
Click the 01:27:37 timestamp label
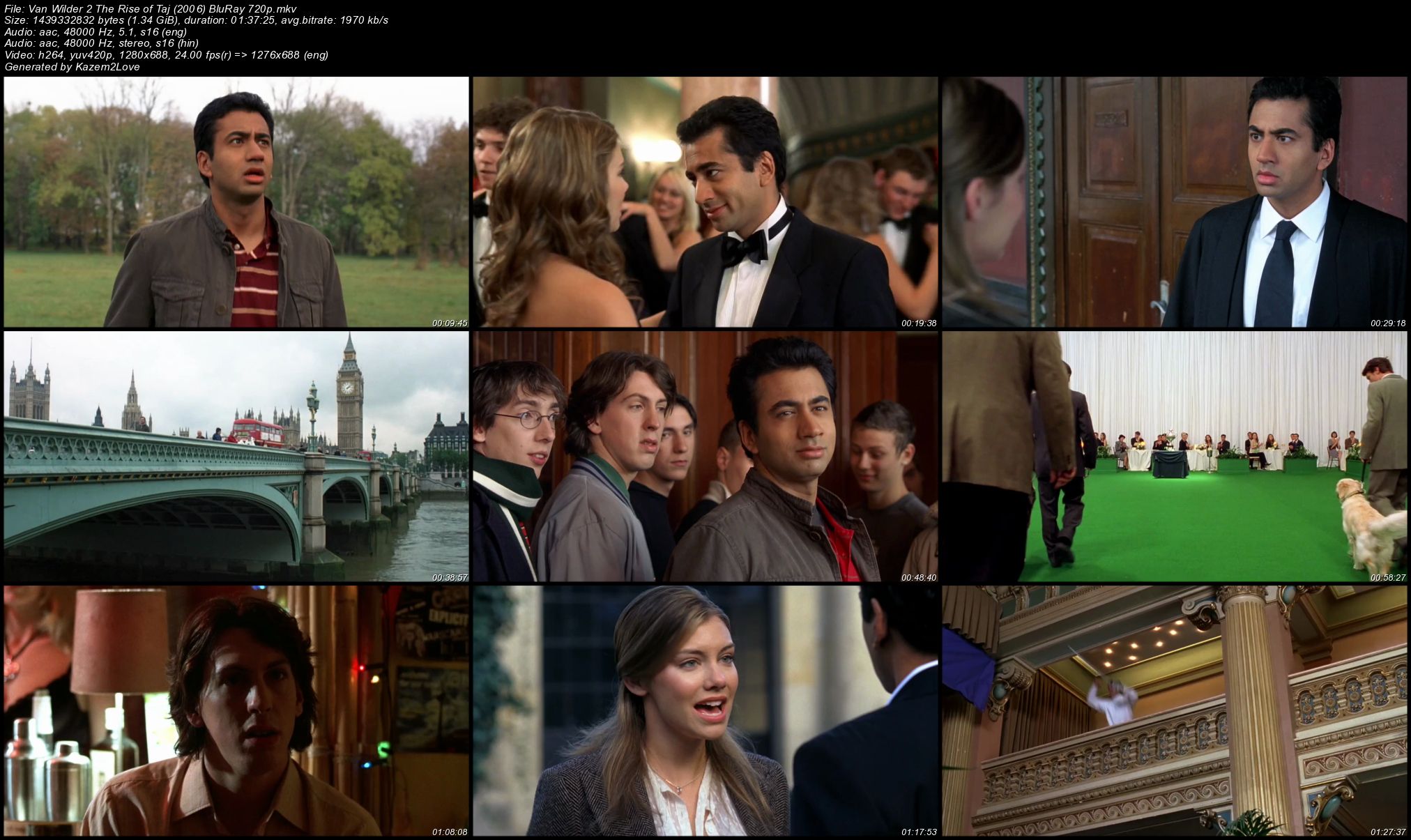[1388, 832]
